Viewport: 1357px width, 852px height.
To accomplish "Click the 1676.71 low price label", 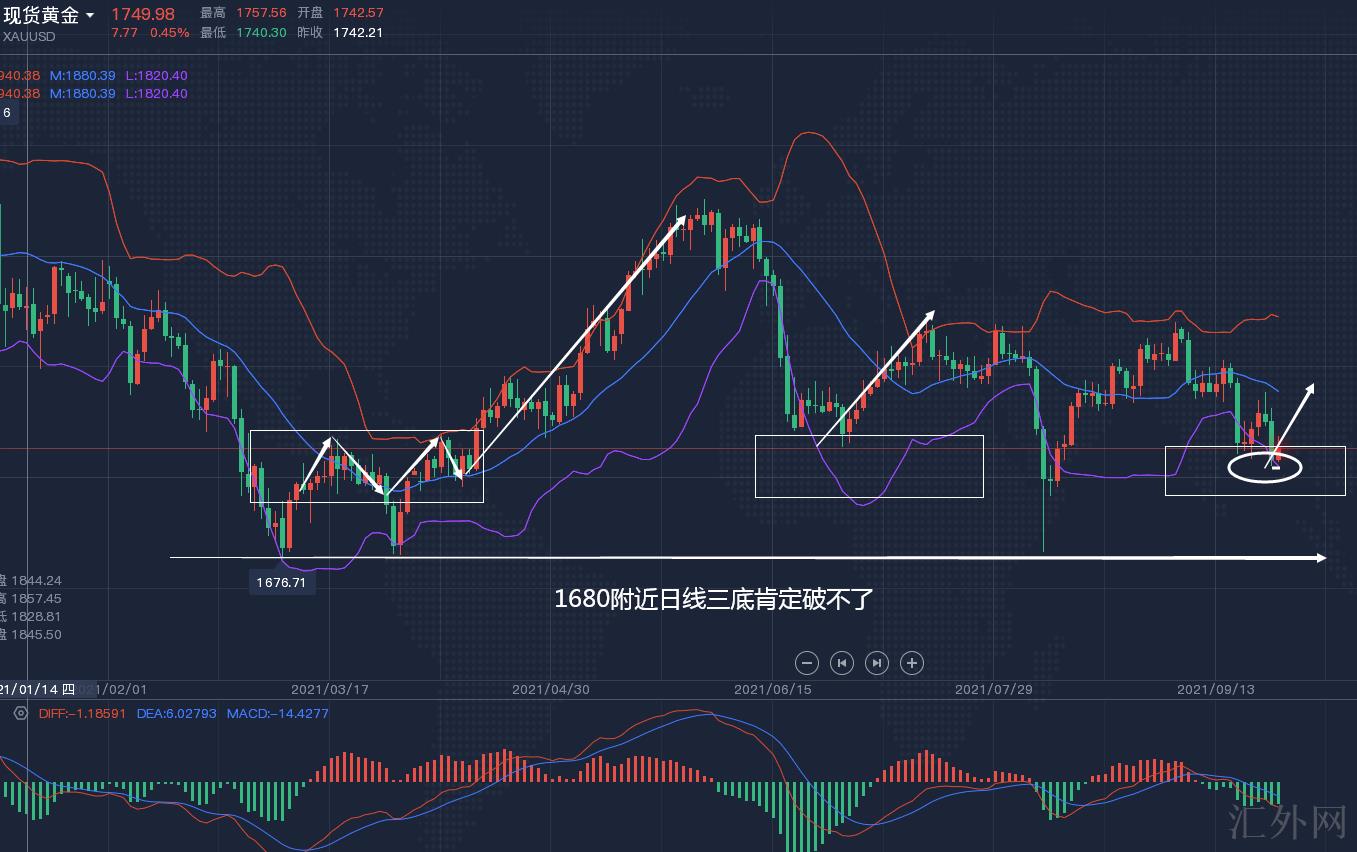I will (x=281, y=582).
